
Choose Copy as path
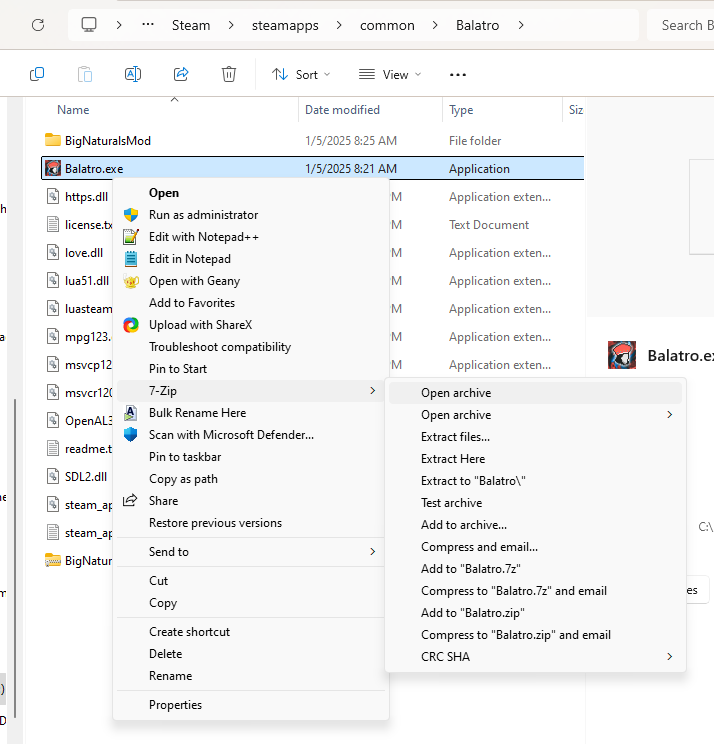click(x=250, y=479)
